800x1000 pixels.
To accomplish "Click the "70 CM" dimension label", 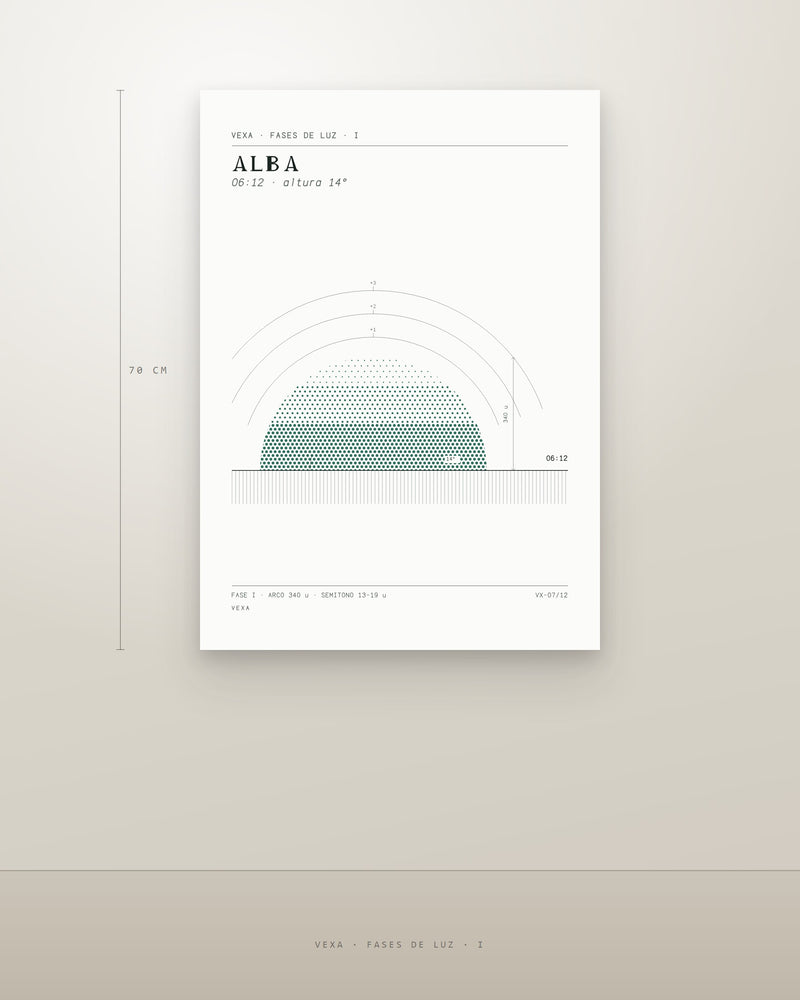I will [x=148, y=370].
